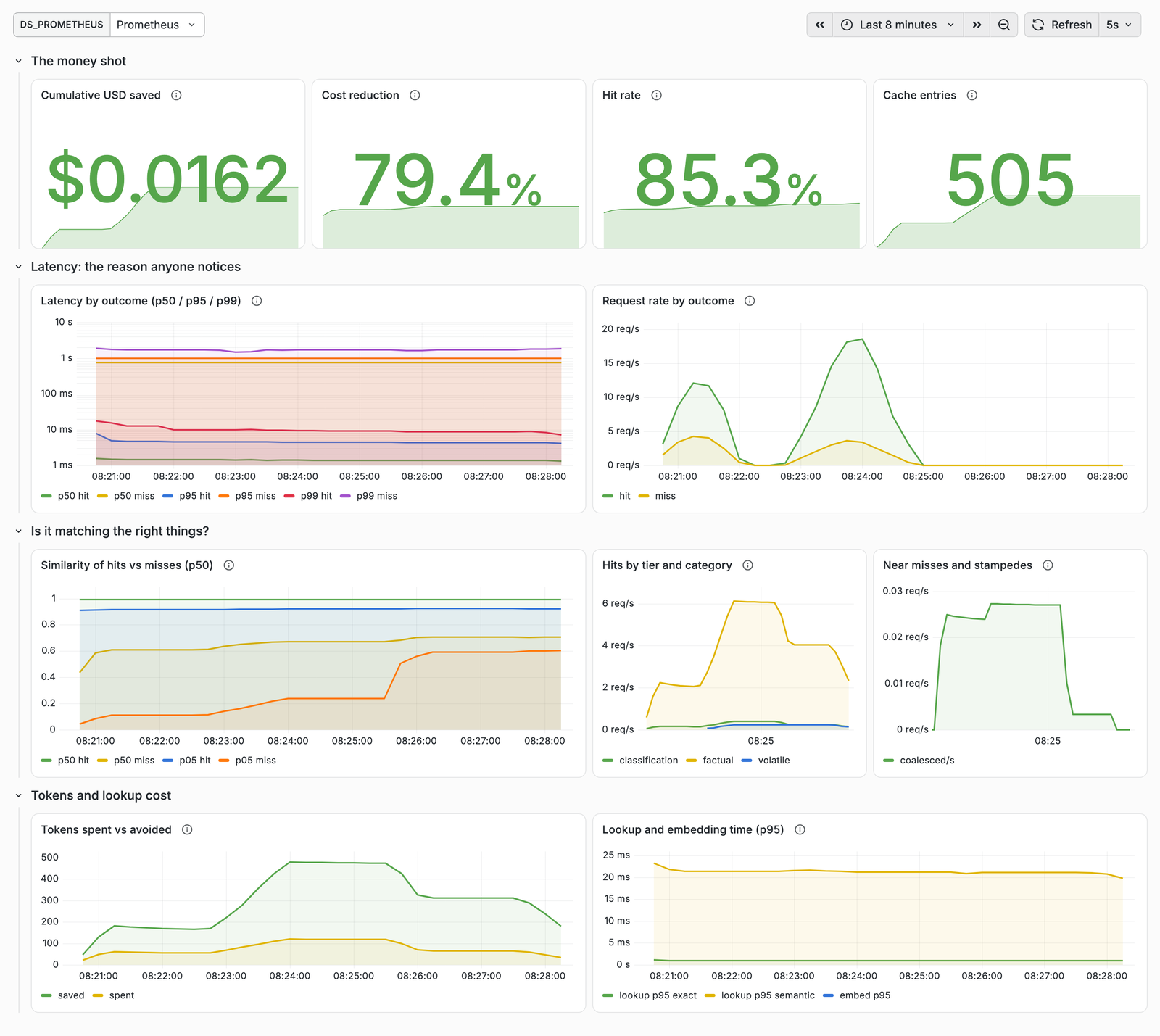Click Similarity of hits vs misses title
1160x1036 pixels.
pyautogui.click(x=127, y=565)
